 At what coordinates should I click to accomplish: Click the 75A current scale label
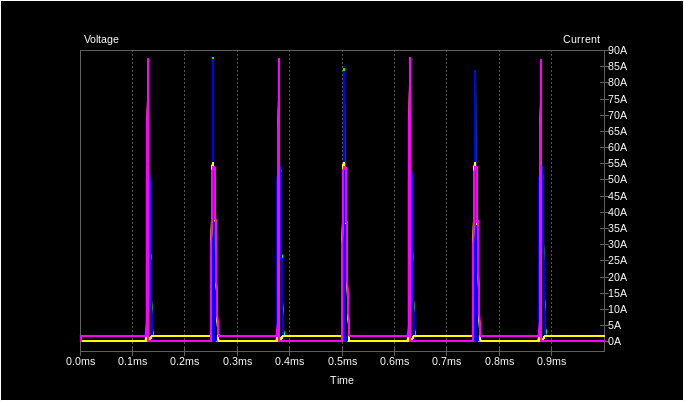[617, 99]
